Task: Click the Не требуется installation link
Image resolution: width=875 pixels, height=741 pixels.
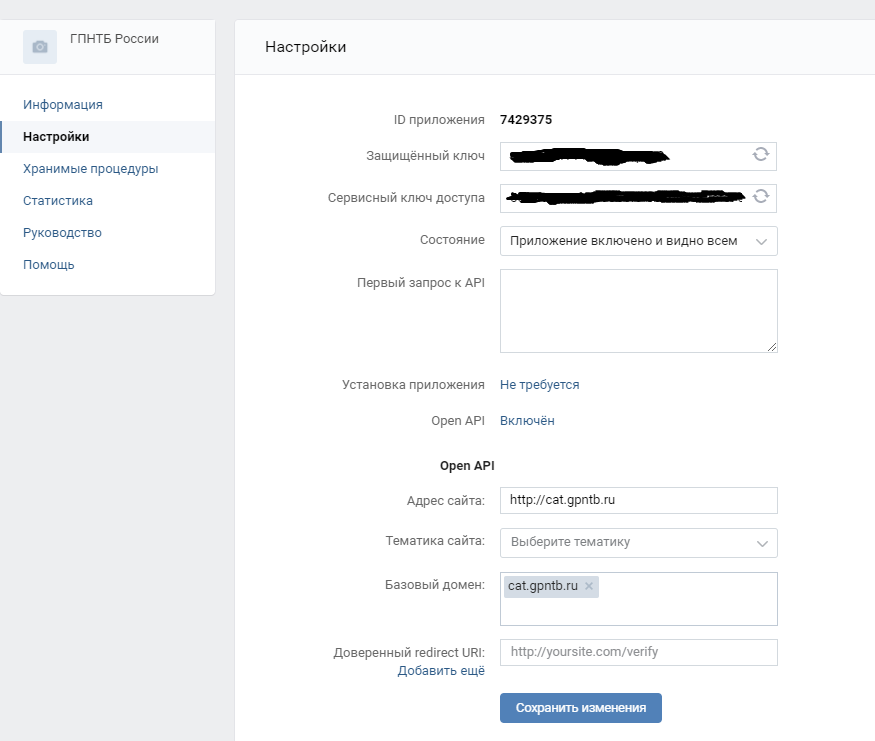Action: 539,385
